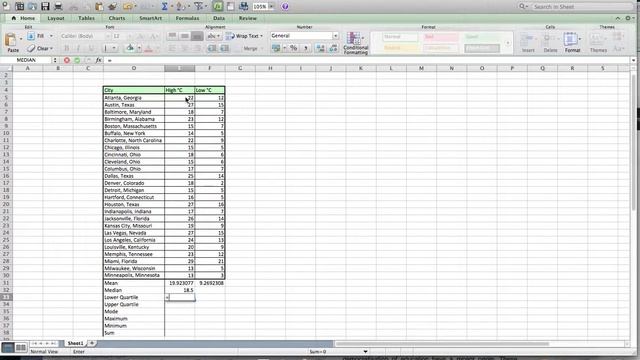
Task: Collapse the ribbon with the caret arrow
Action: click(618, 18)
